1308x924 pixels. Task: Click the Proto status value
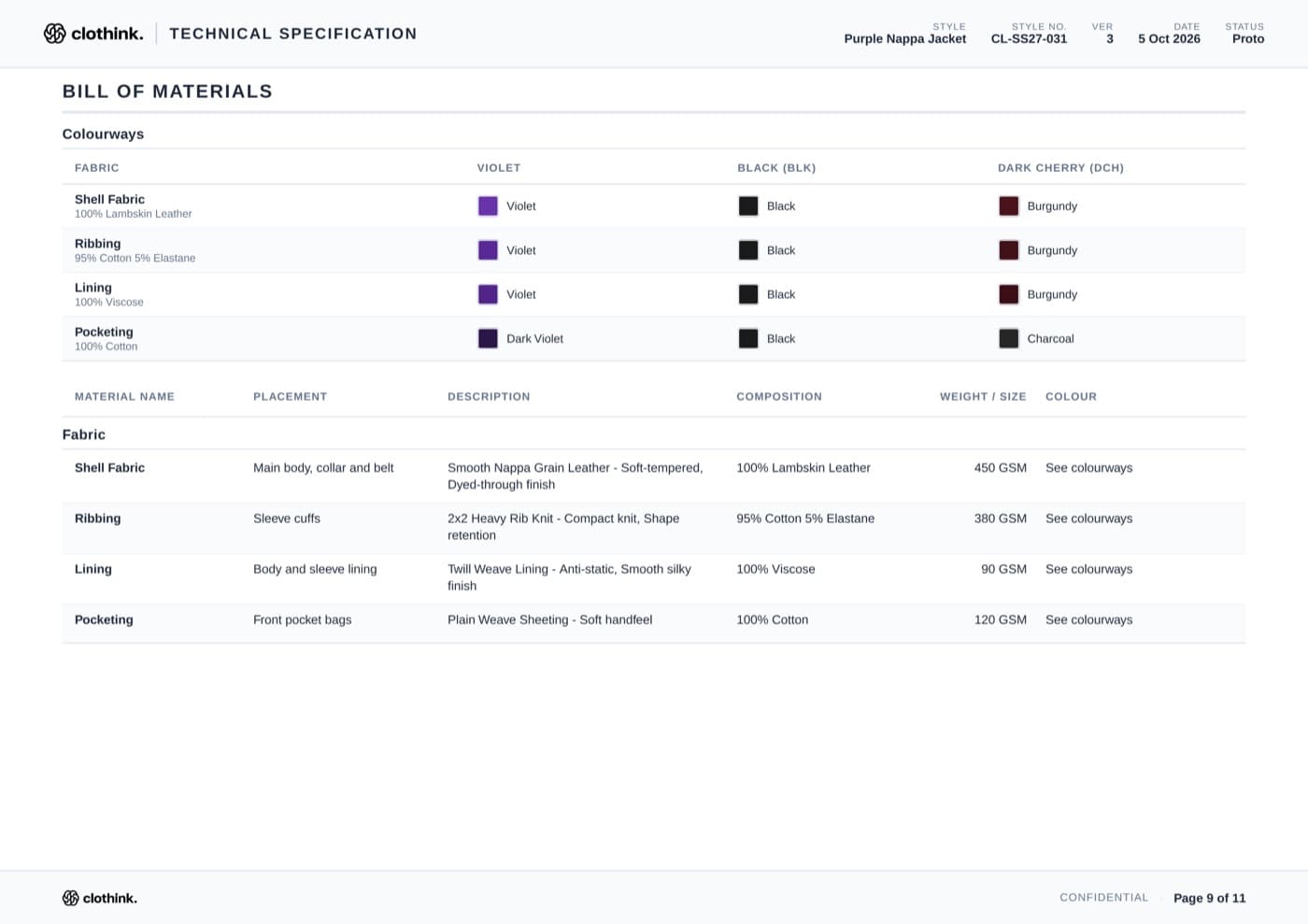(x=1248, y=39)
